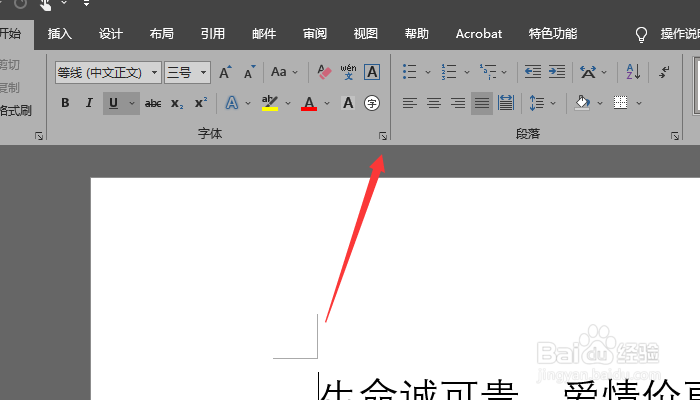Open the Clipboard pane launcher

click(x=39, y=136)
